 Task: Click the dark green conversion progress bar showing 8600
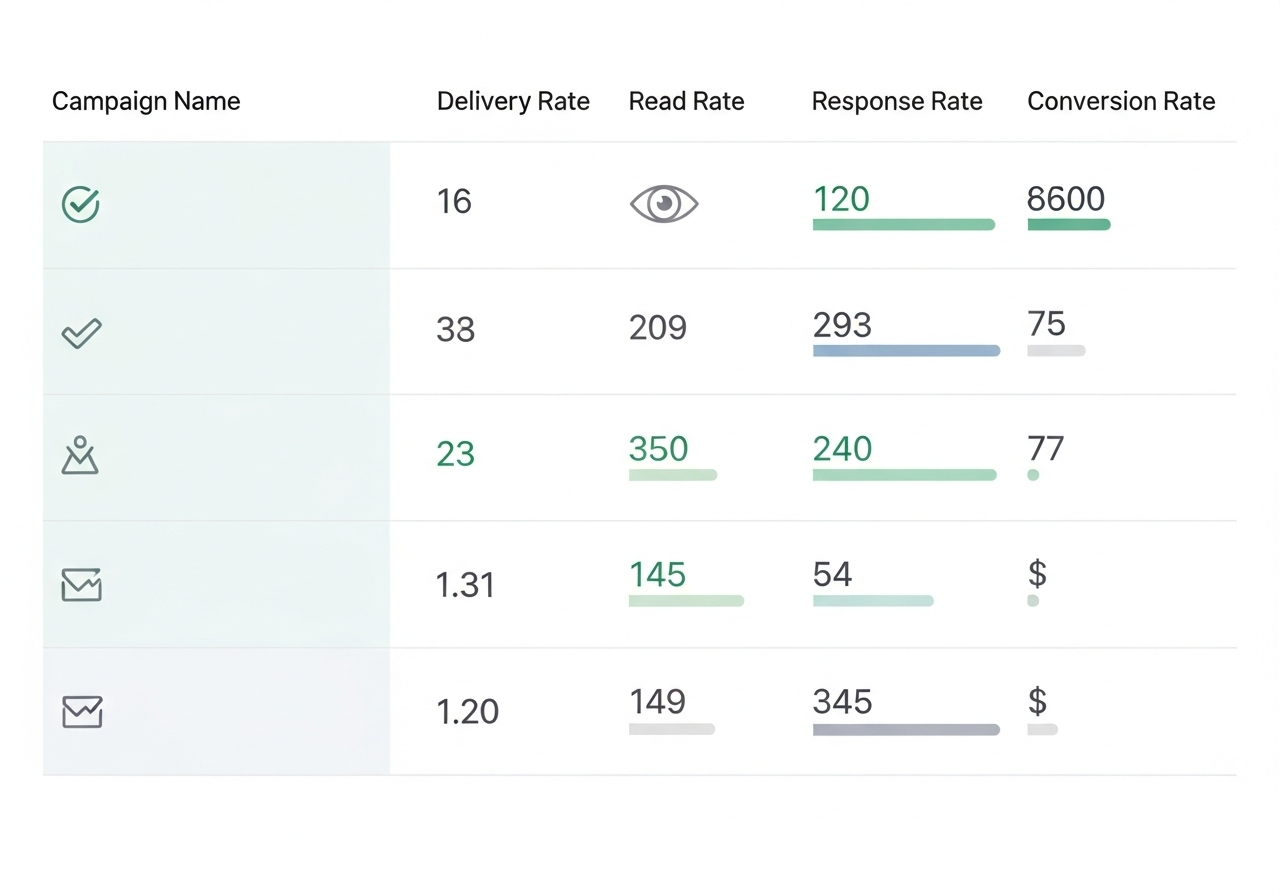(x=1068, y=225)
